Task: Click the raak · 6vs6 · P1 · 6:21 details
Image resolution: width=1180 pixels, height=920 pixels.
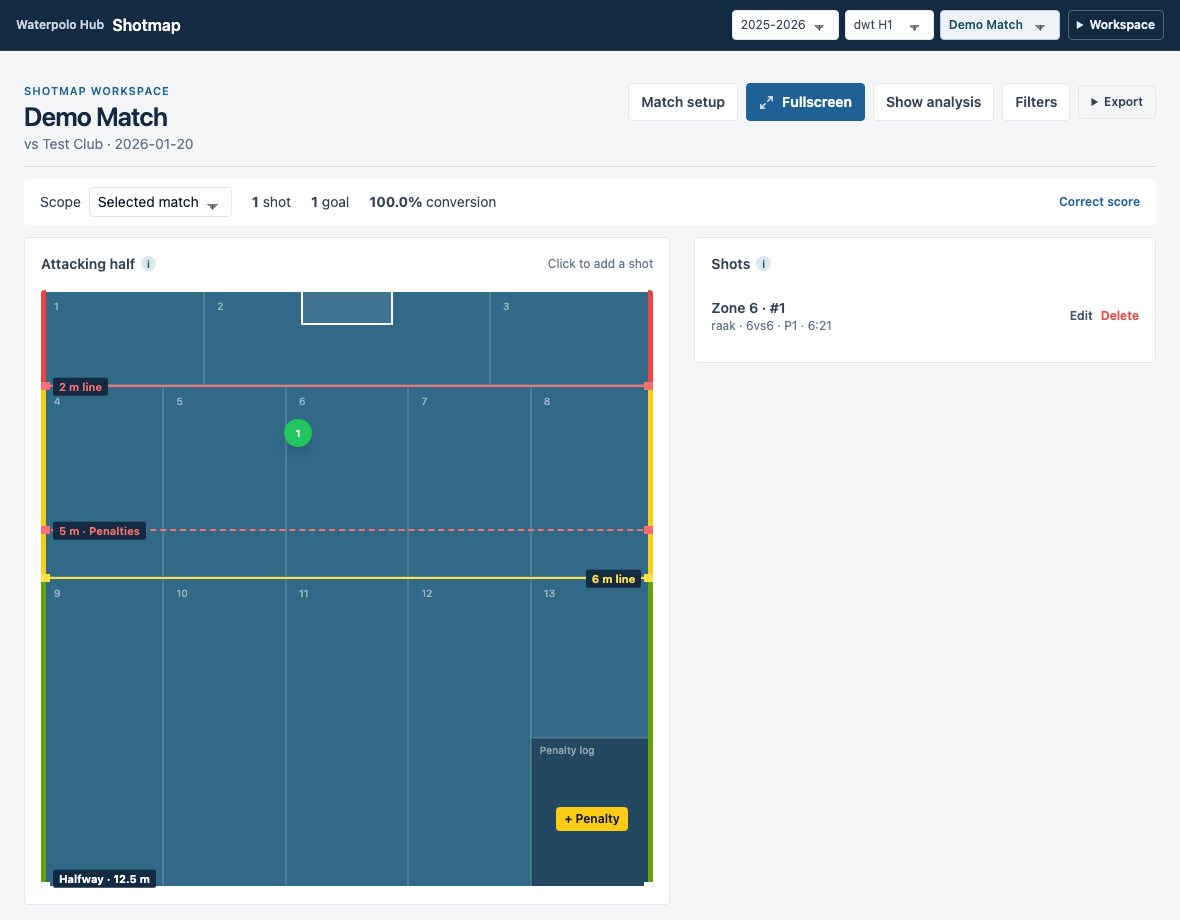Action: click(x=771, y=326)
